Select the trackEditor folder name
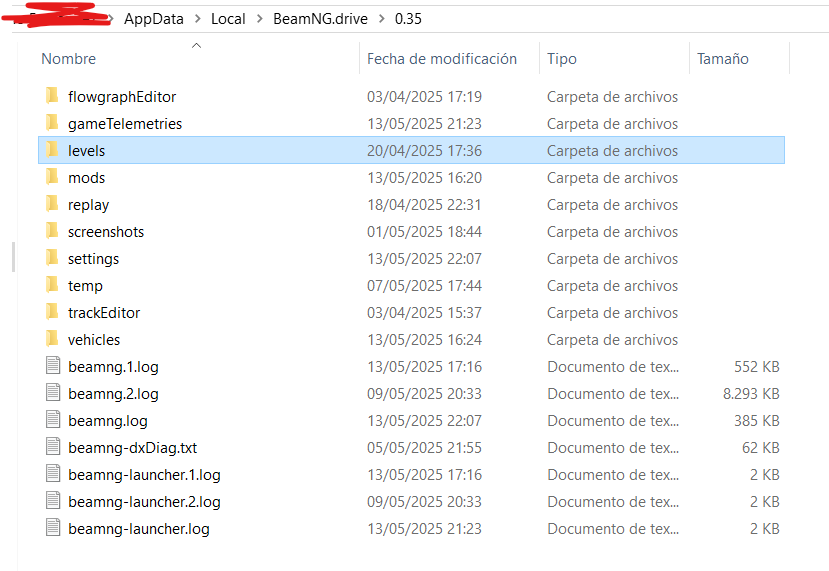The image size is (829, 571). click(x=104, y=312)
